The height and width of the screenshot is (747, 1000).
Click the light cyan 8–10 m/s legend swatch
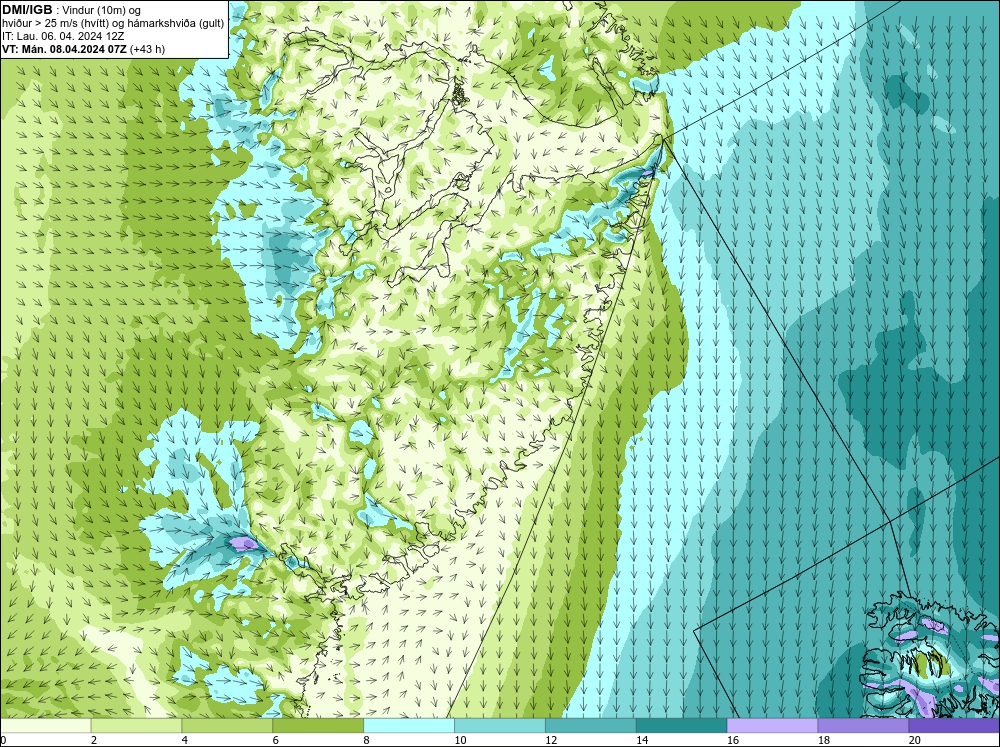pyautogui.click(x=409, y=726)
